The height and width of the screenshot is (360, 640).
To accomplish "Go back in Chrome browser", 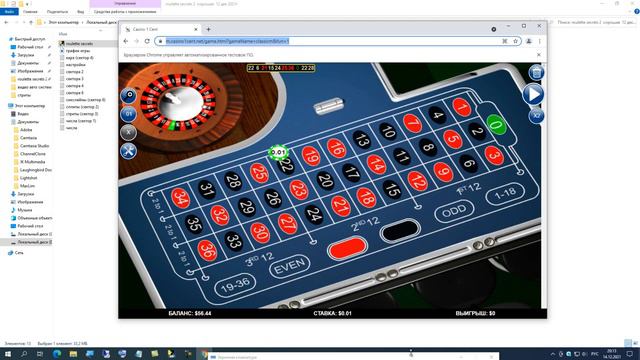I will (126, 41).
